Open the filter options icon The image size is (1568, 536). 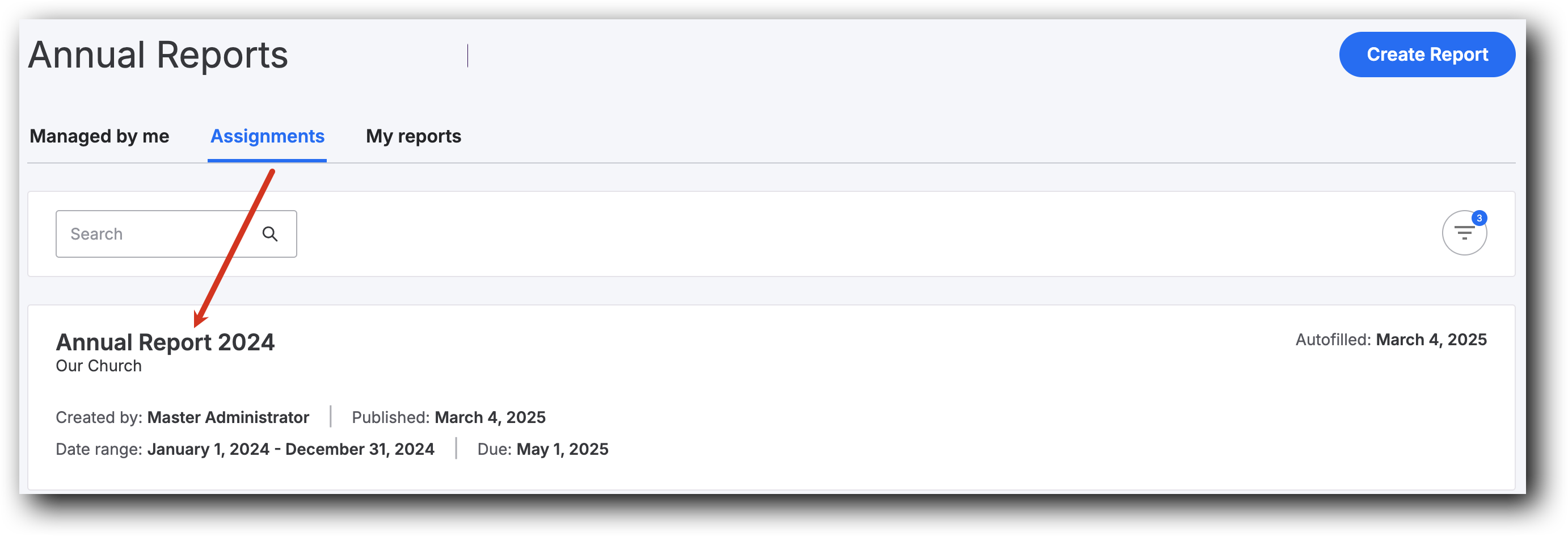tap(1463, 233)
